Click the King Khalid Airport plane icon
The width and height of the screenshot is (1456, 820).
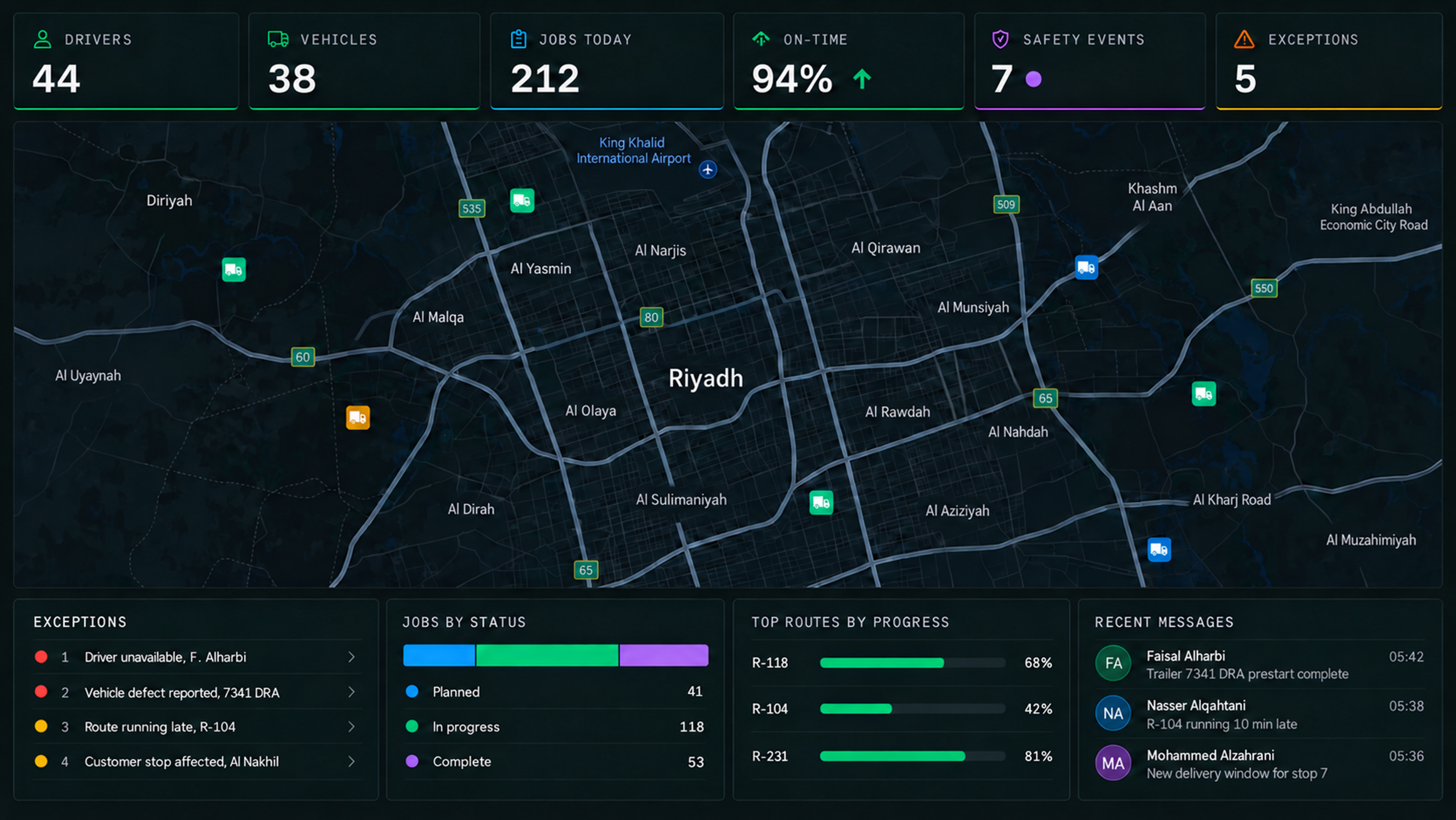[x=708, y=169]
